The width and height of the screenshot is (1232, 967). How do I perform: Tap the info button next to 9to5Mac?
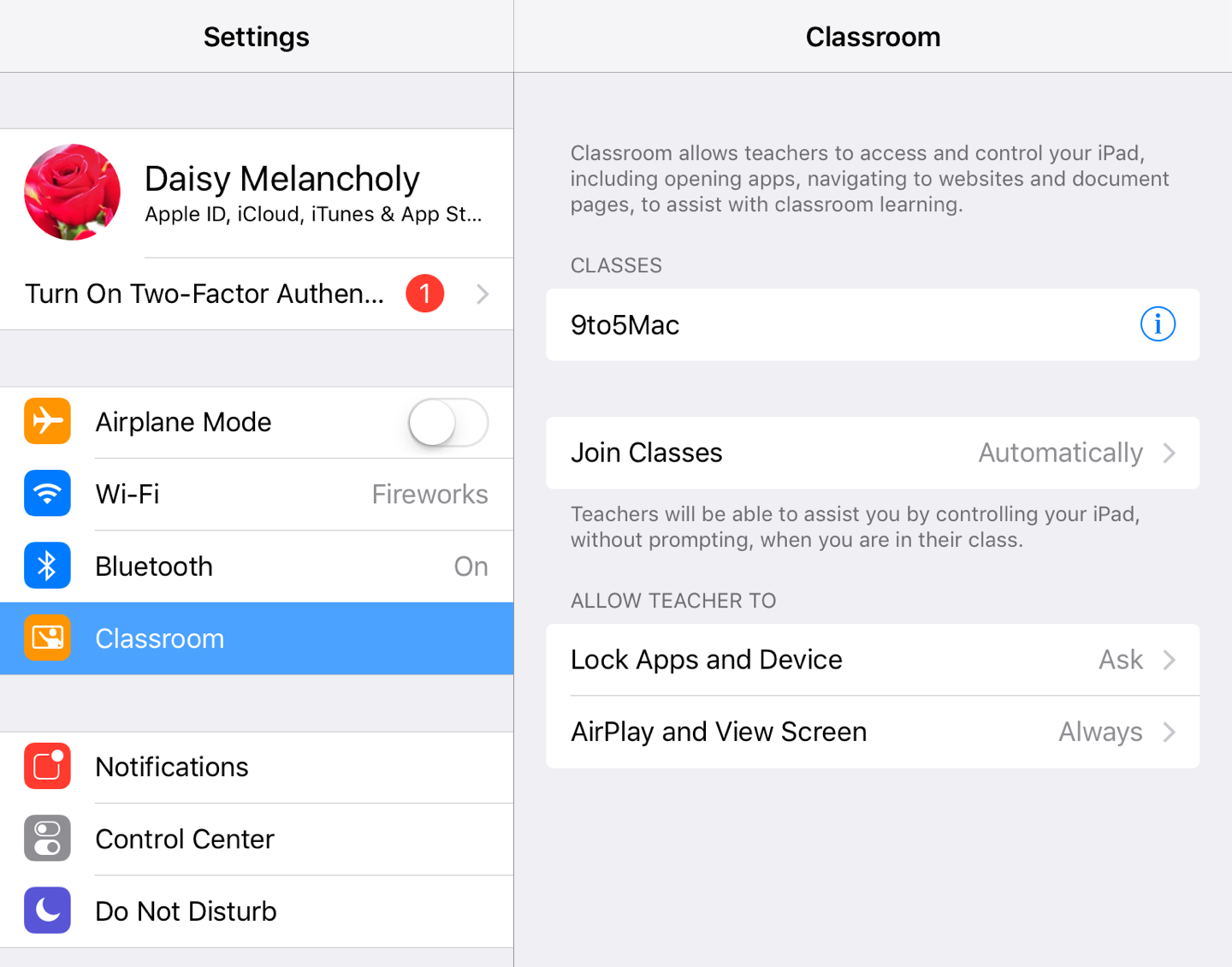tap(1158, 324)
